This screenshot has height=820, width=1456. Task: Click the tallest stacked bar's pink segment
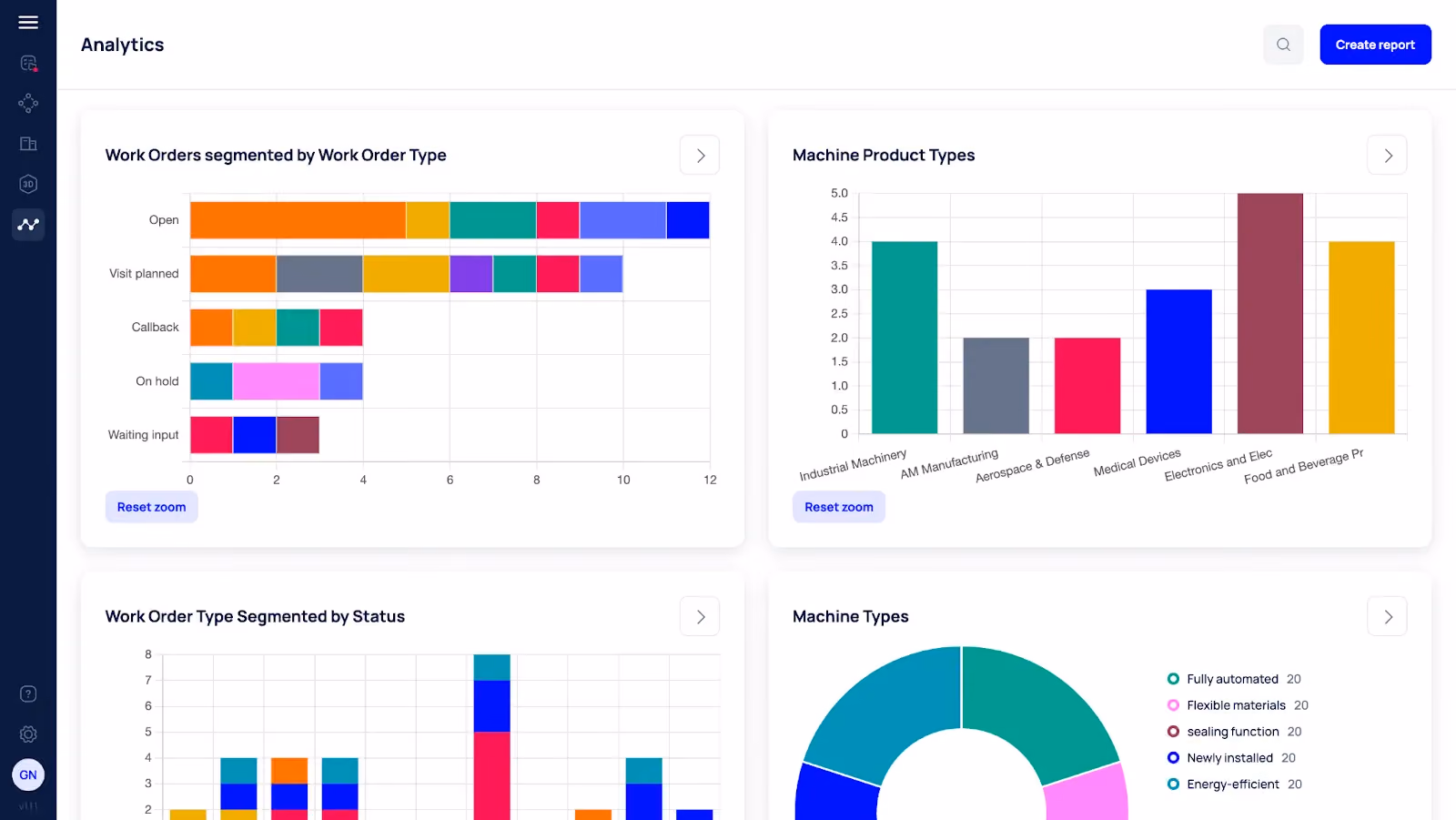(491, 775)
